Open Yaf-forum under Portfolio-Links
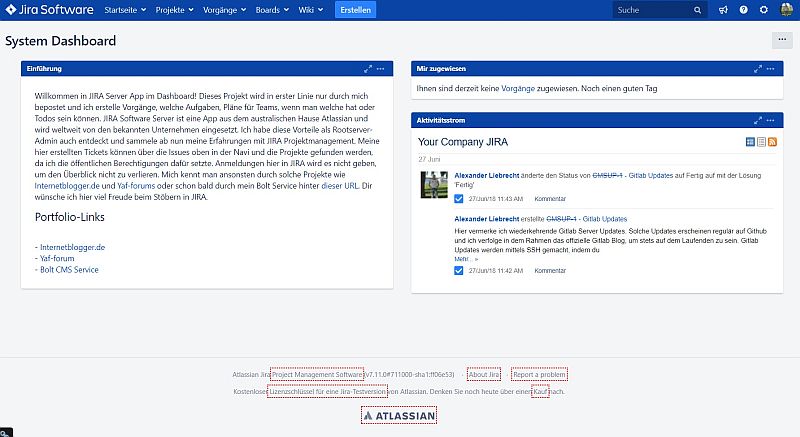800x437 pixels. pos(57,259)
